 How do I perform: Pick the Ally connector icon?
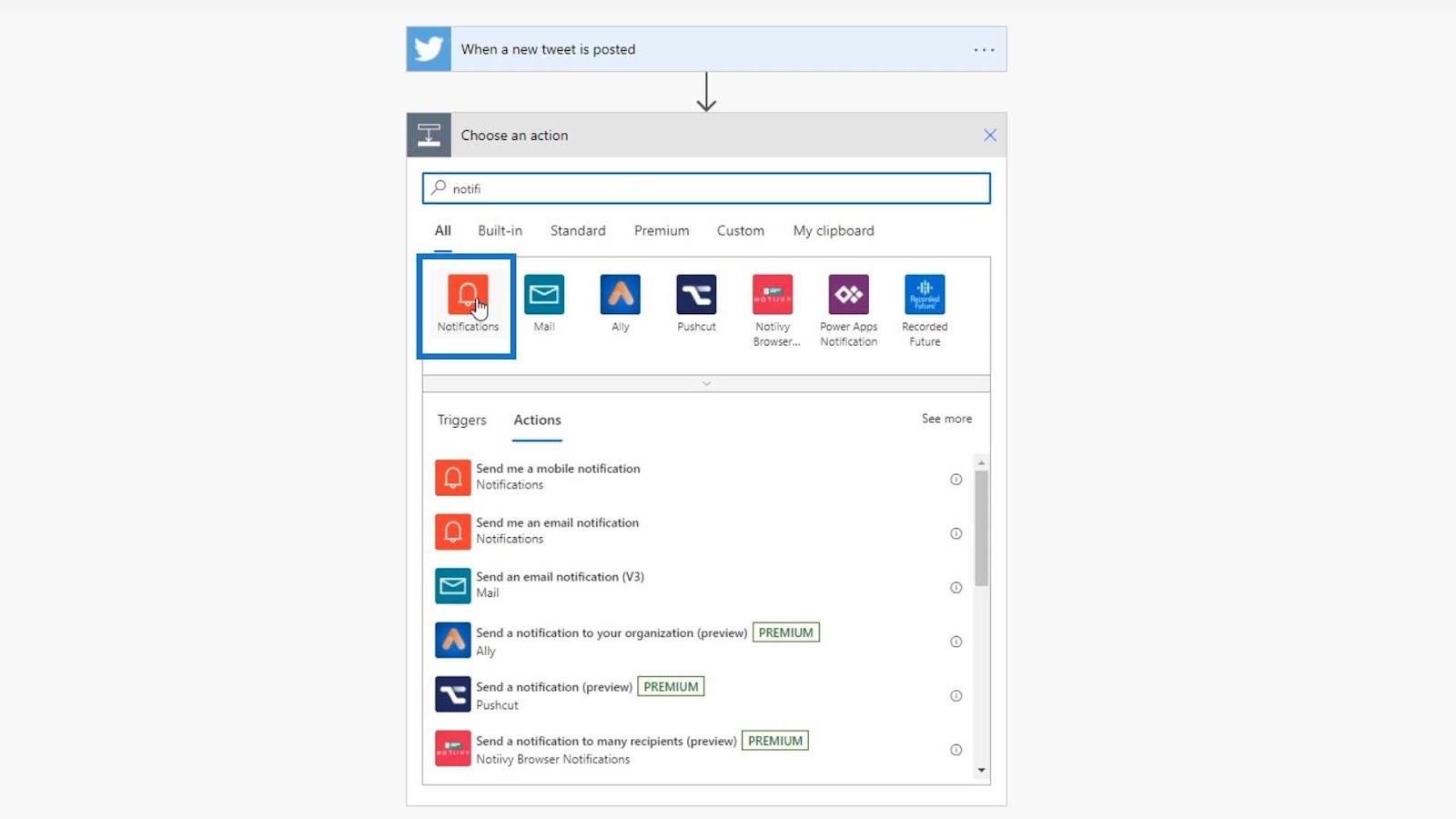pyautogui.click(x=621, y=295)
